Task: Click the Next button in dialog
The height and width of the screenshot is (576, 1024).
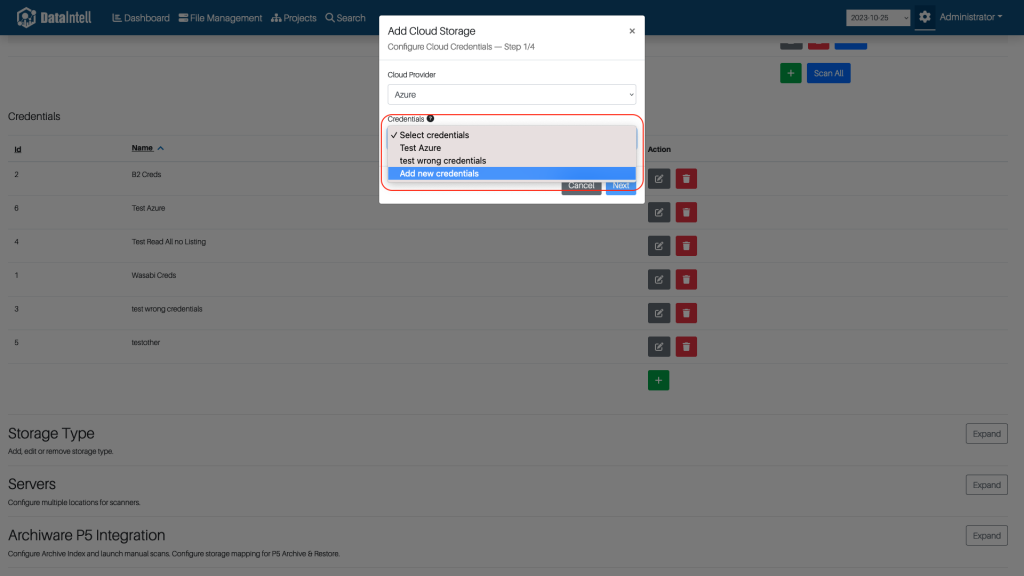Action: [x=620, y=186]
